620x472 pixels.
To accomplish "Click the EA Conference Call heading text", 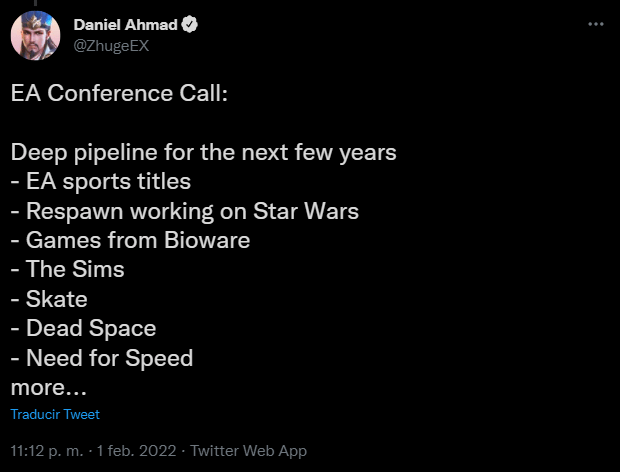I will (x=119, y=94).
